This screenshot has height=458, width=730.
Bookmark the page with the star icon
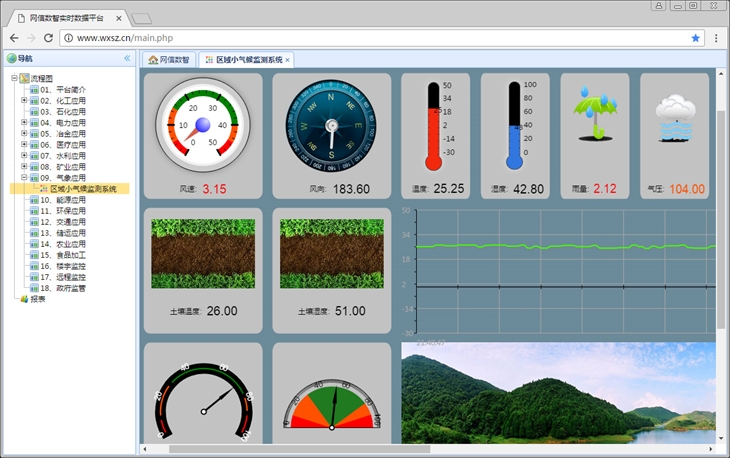click(x=696, y=38)
